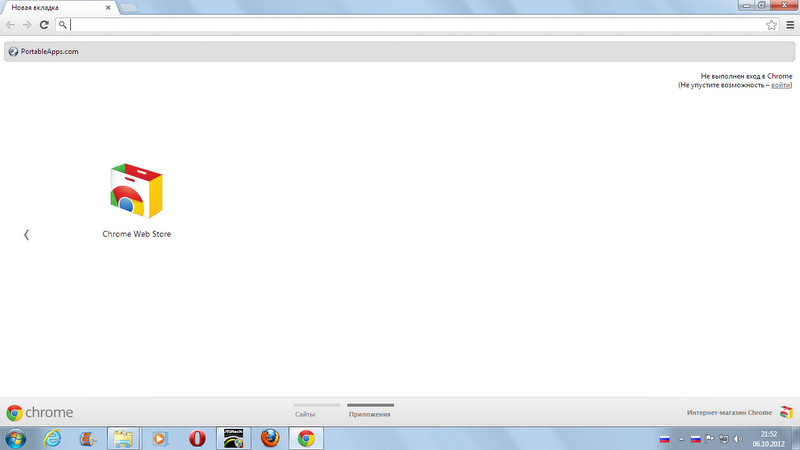Click the network tray icon
The image size is (800, 450).
pos(724,439)
